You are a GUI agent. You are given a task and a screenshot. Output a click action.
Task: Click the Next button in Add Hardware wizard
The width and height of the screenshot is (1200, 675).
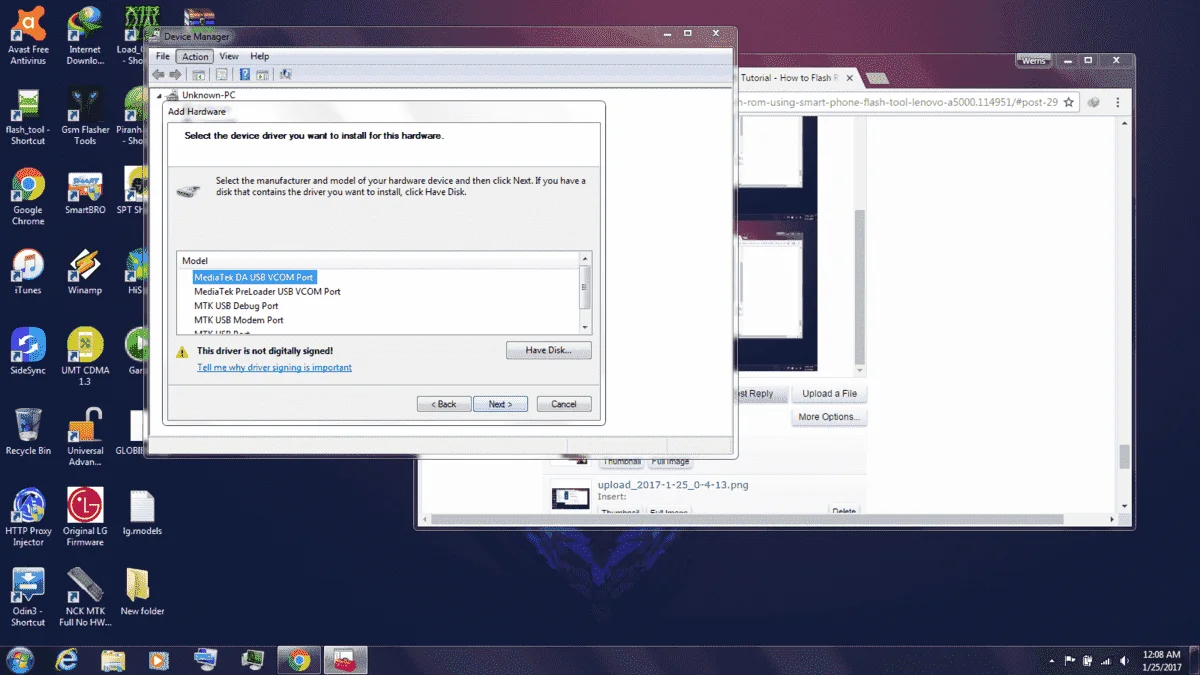click(500, 404)
